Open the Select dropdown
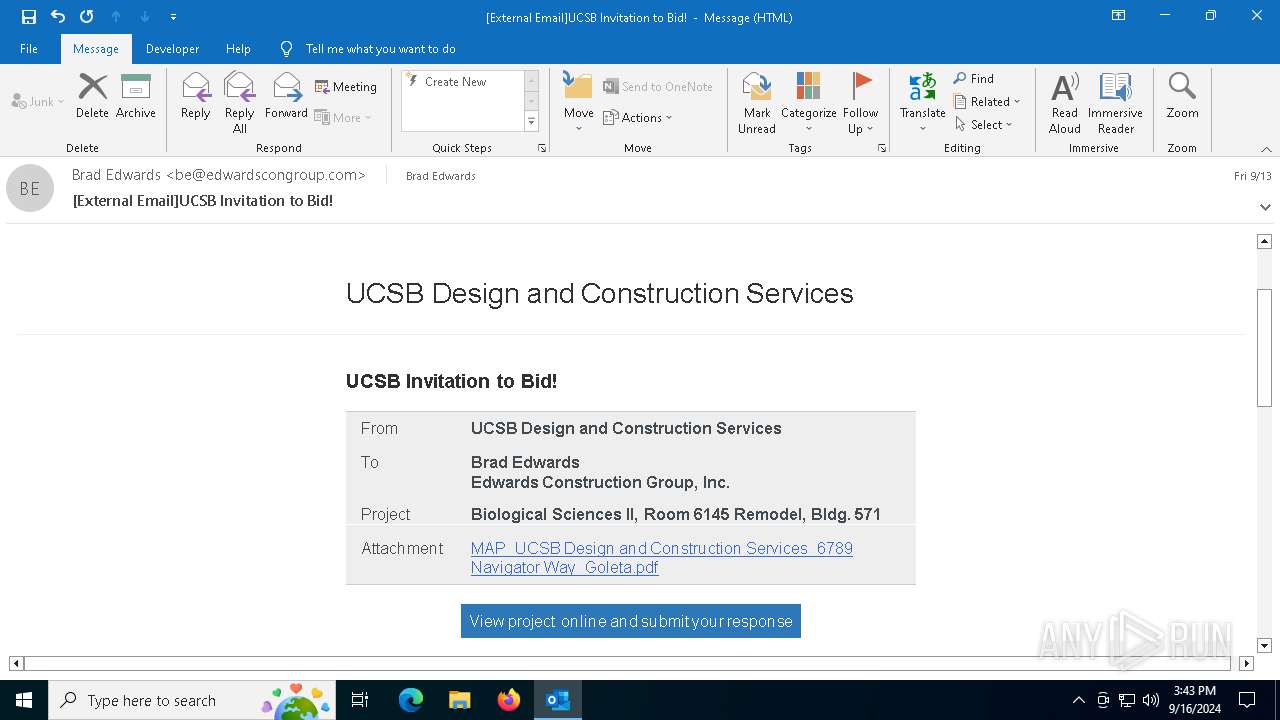This screenshot has width=1280, height=720. pos(984,125)
